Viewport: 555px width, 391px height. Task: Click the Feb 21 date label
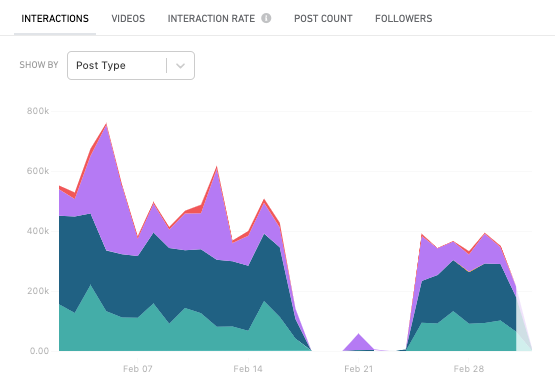click(x=359, y=369)
